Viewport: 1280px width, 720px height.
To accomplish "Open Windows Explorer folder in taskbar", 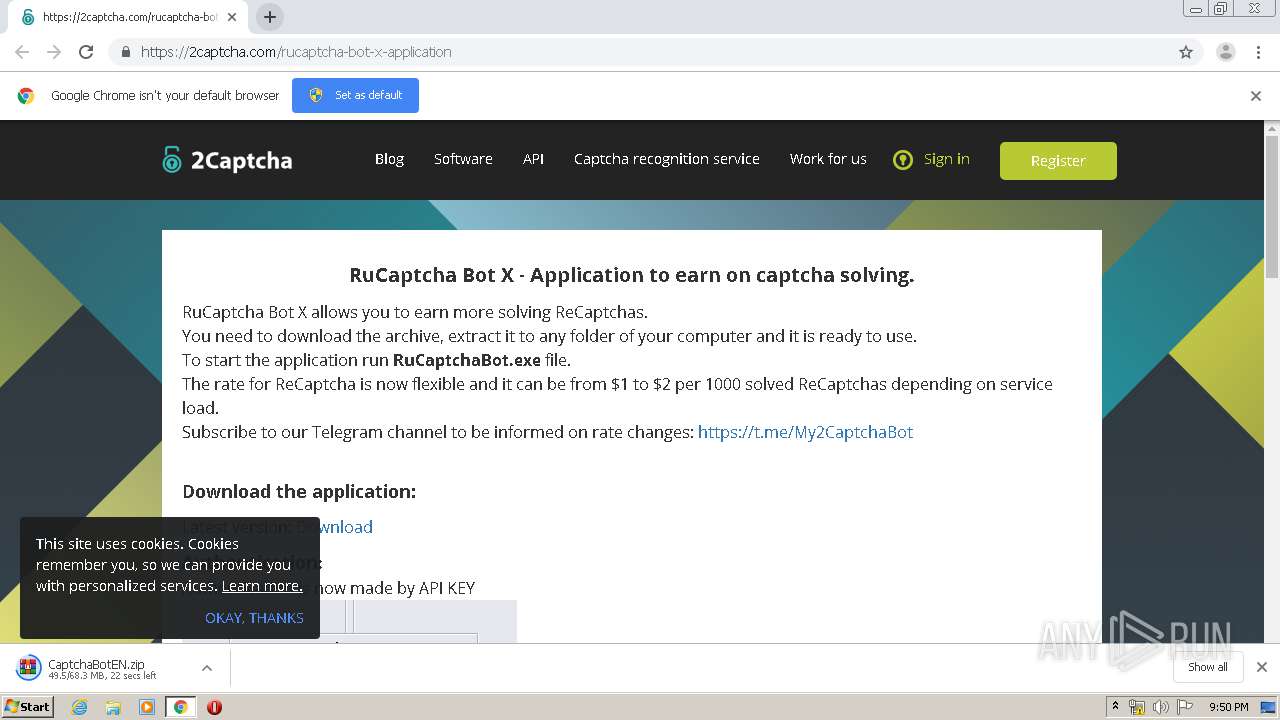I will [113, 707].
